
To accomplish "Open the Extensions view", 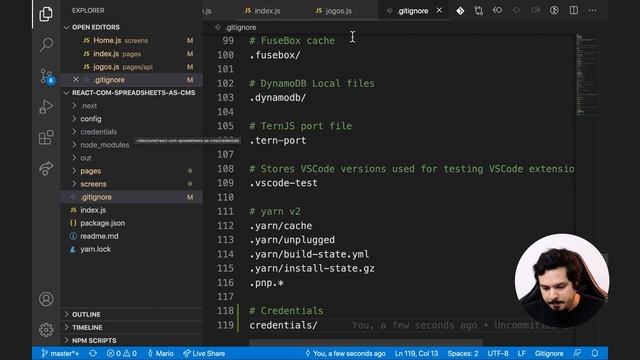I will [x=46, y=137].
